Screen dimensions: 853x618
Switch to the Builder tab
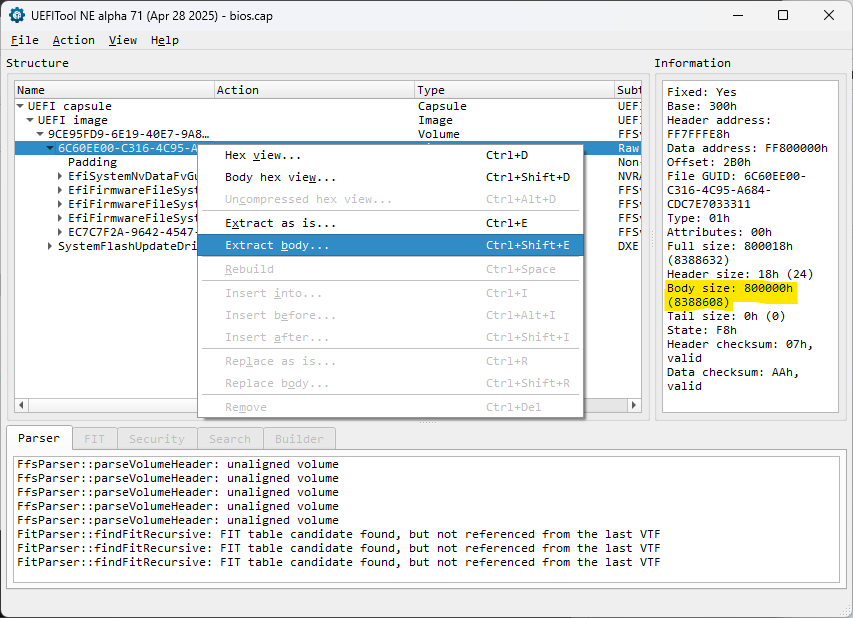click(299, 439)
